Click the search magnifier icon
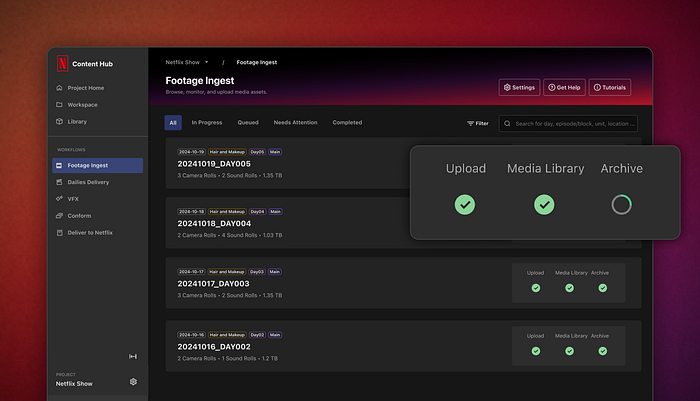The width and height of the screenshot is (700, 401). click(x=507, y=123)
